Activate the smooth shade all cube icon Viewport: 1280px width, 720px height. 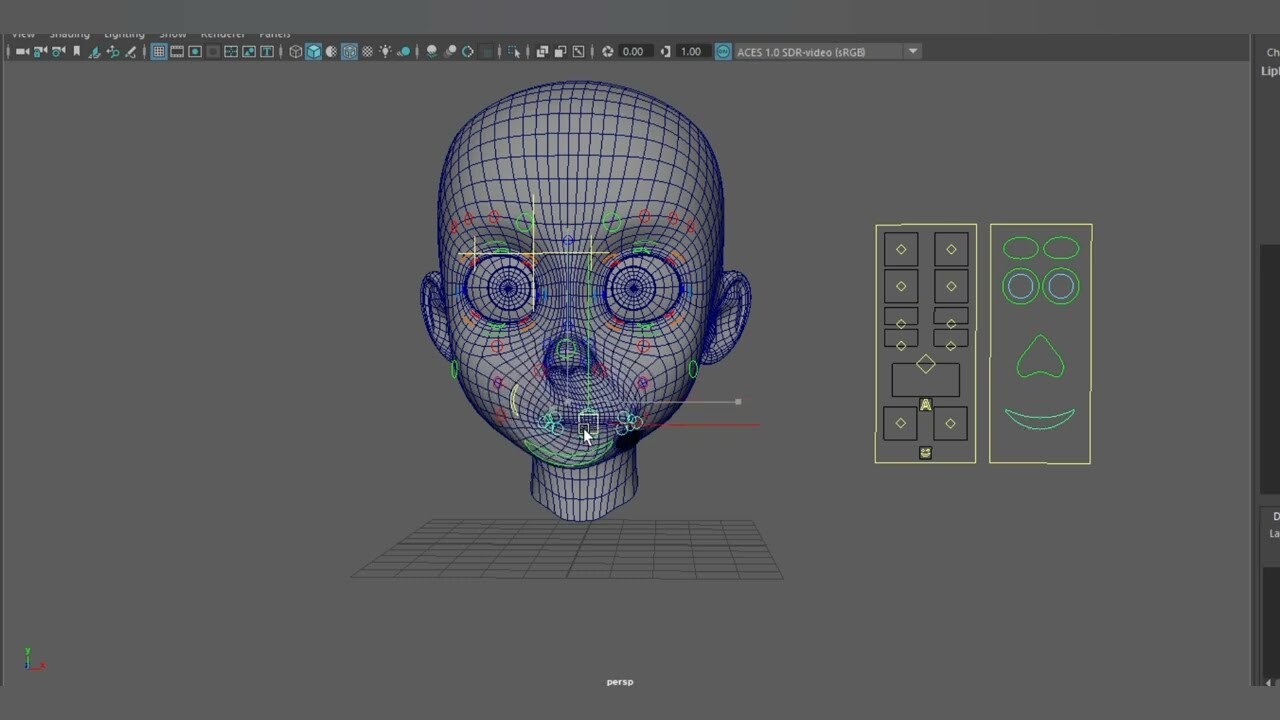(x=313, y=51)
